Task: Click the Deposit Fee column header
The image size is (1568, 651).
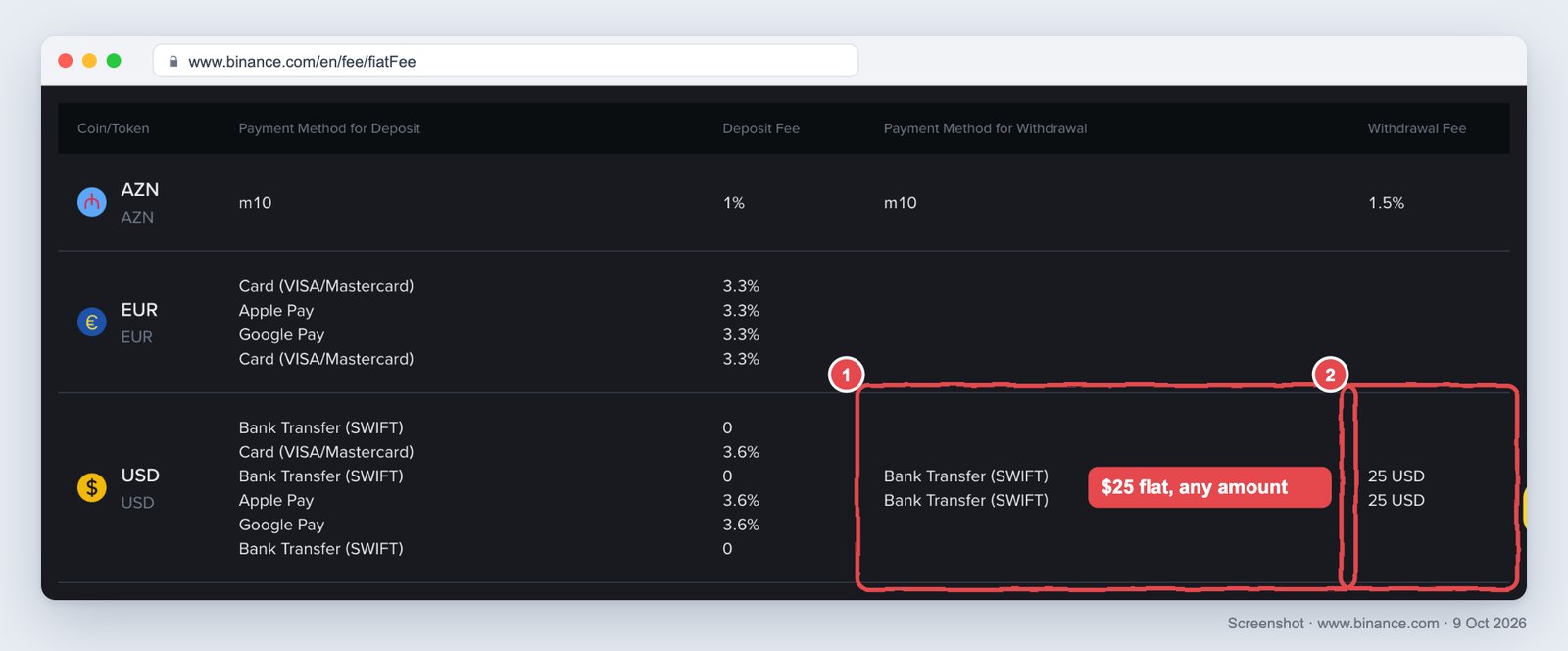Action: [761, 128]
